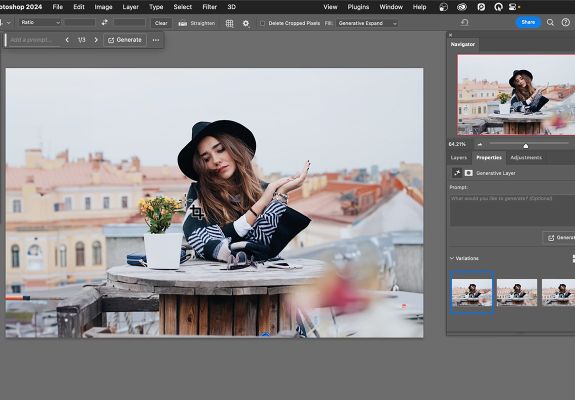Click the layer mask icon in Properties

coord(469,173)
